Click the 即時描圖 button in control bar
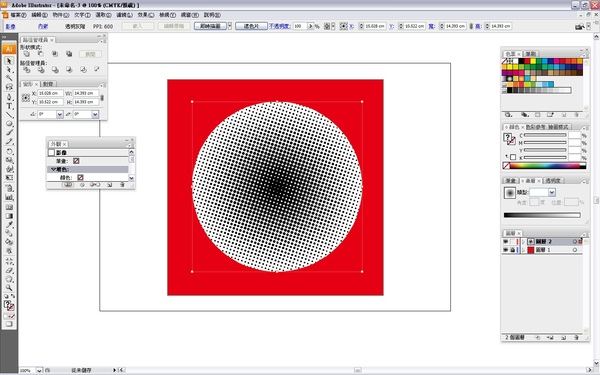Screen dimensions: 600x375 pos(210,26)
